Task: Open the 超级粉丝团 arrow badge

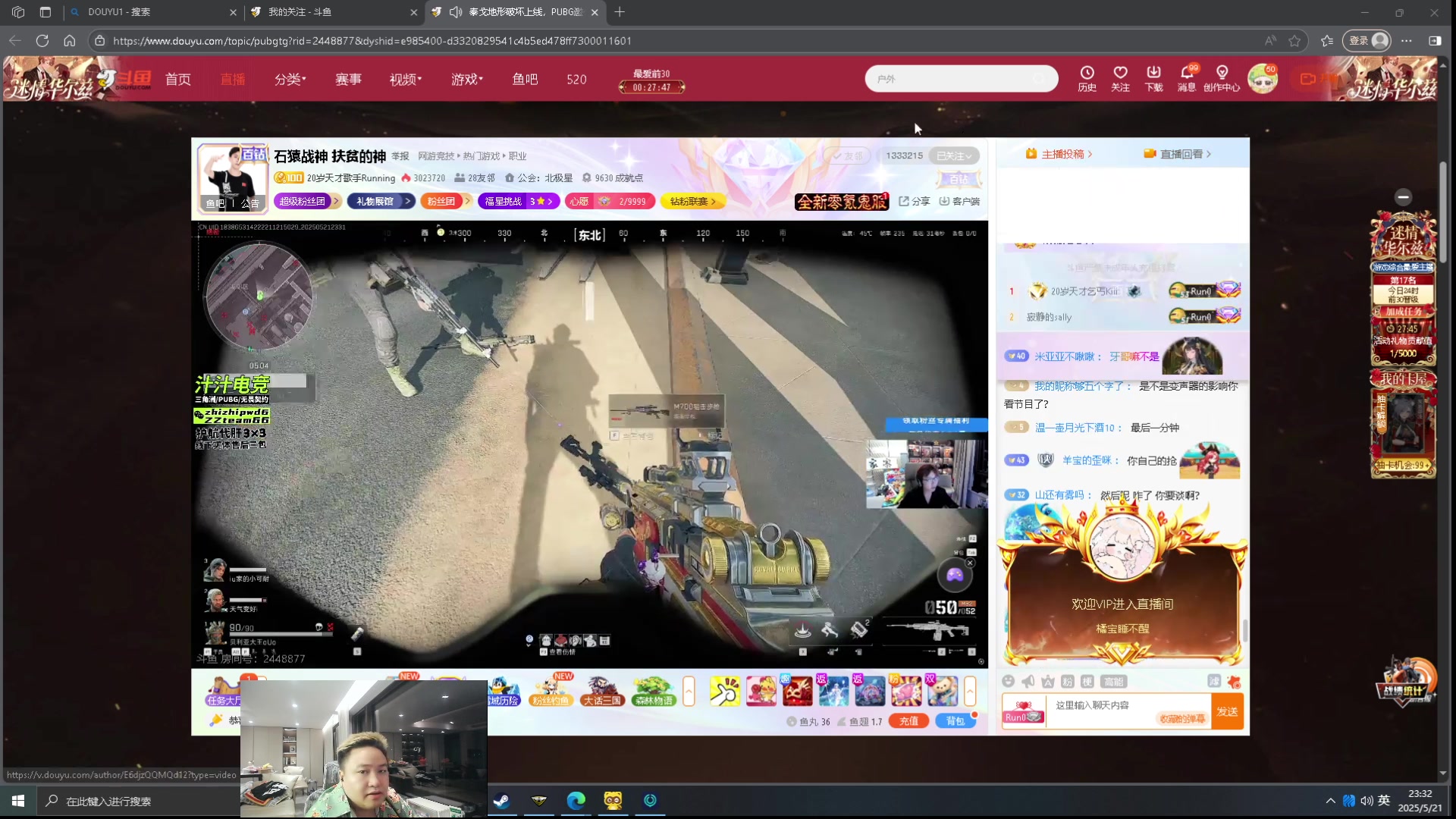Action: coord(307,201)
